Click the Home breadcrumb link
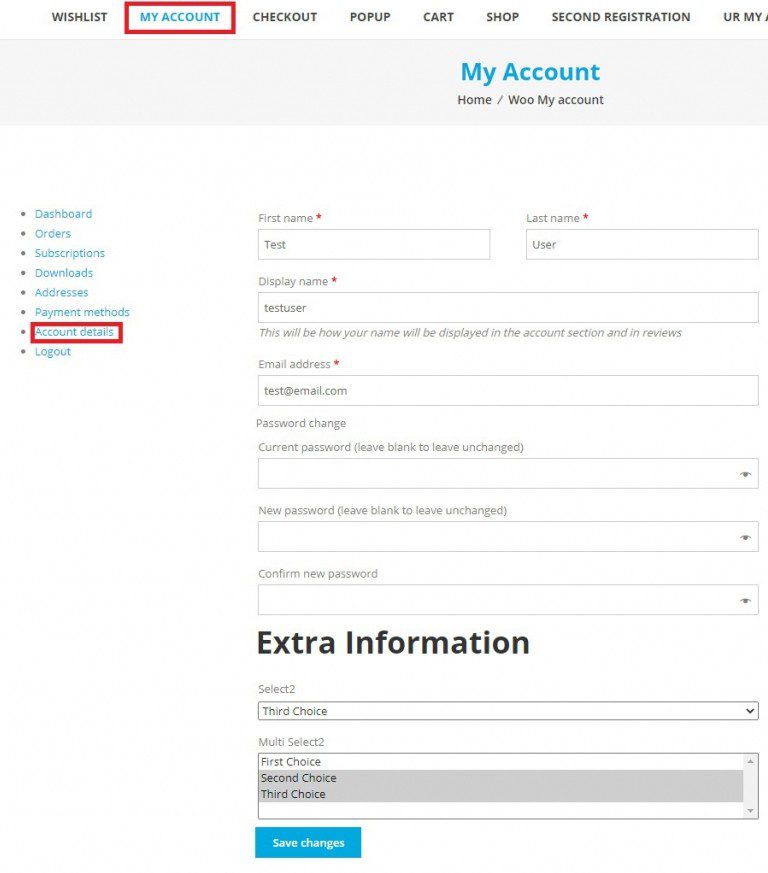 pyautogui.click(x=475, y=100)
